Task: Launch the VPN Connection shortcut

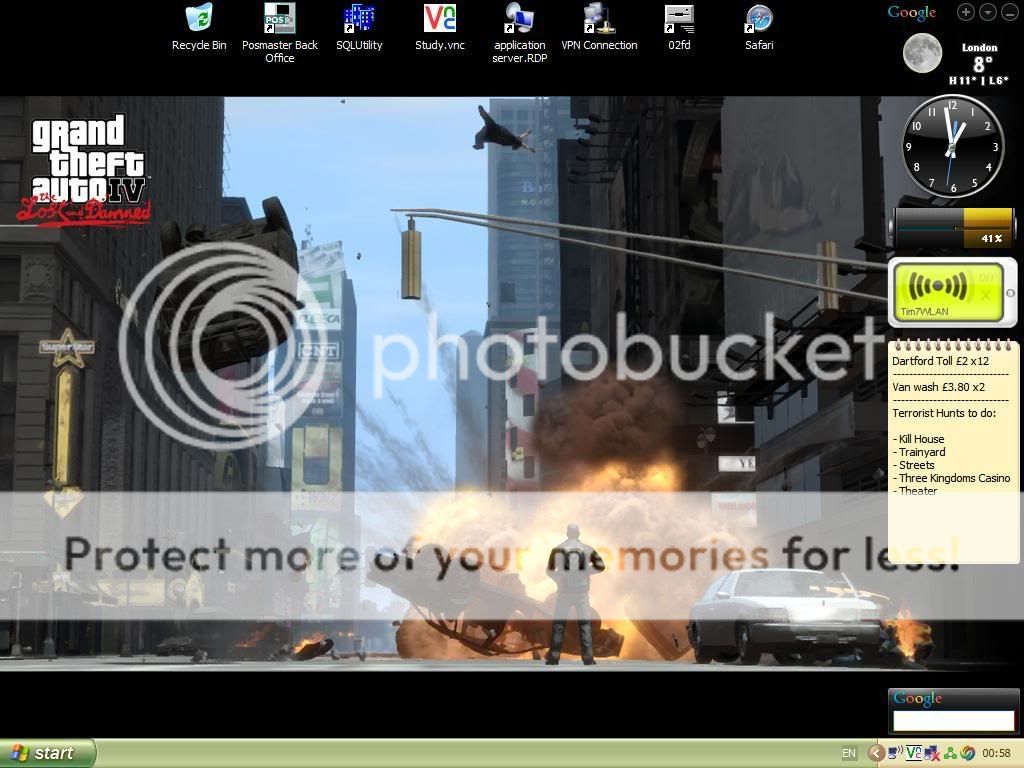Action: pos(599,18)
